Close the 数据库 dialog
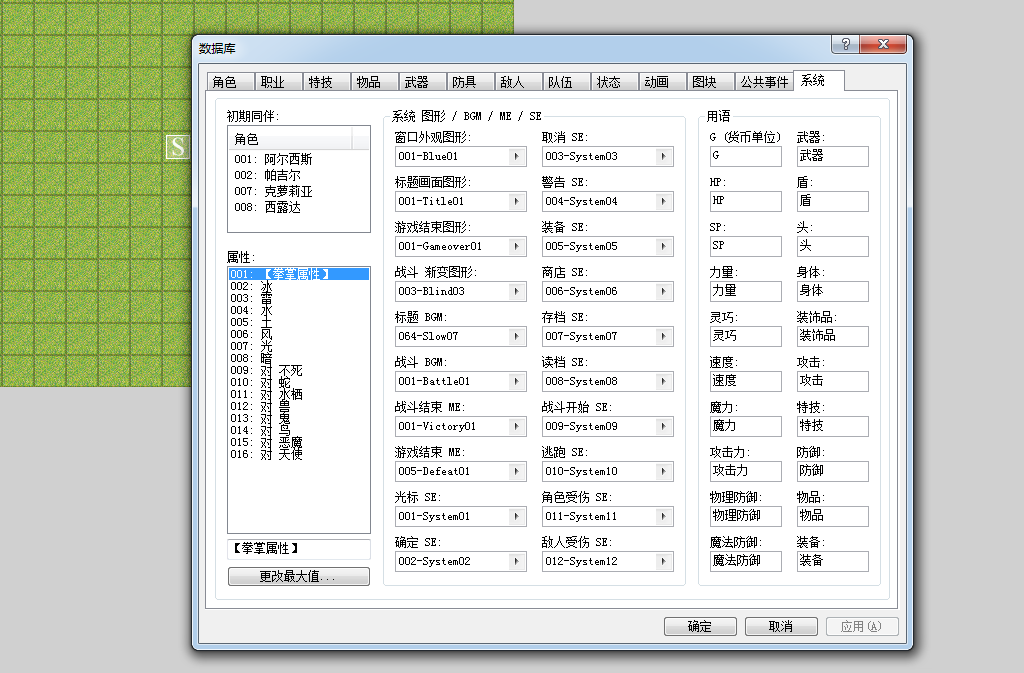1024x673 pixels. (883, 44)
